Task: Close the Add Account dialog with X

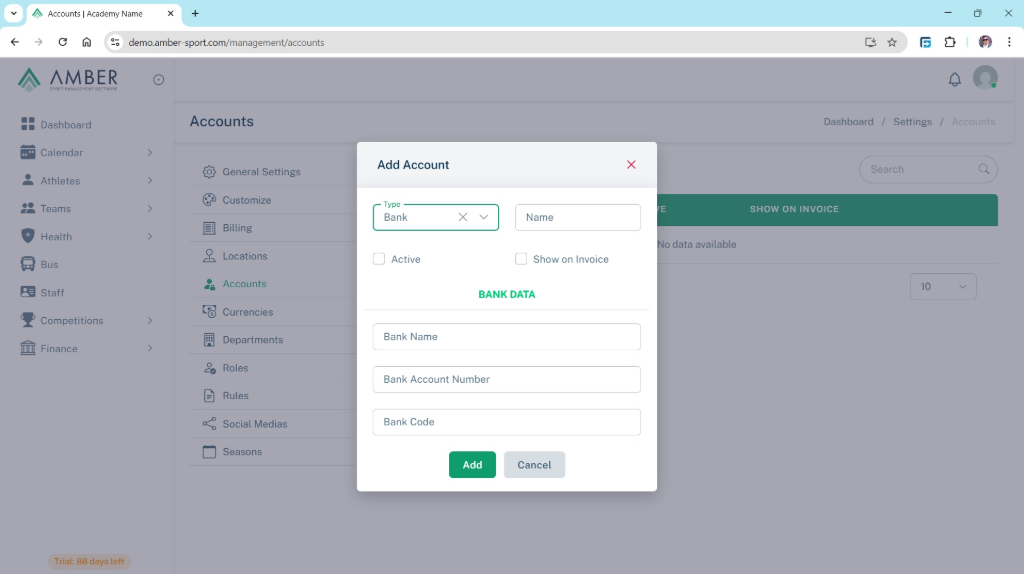Action: (631, 165)
